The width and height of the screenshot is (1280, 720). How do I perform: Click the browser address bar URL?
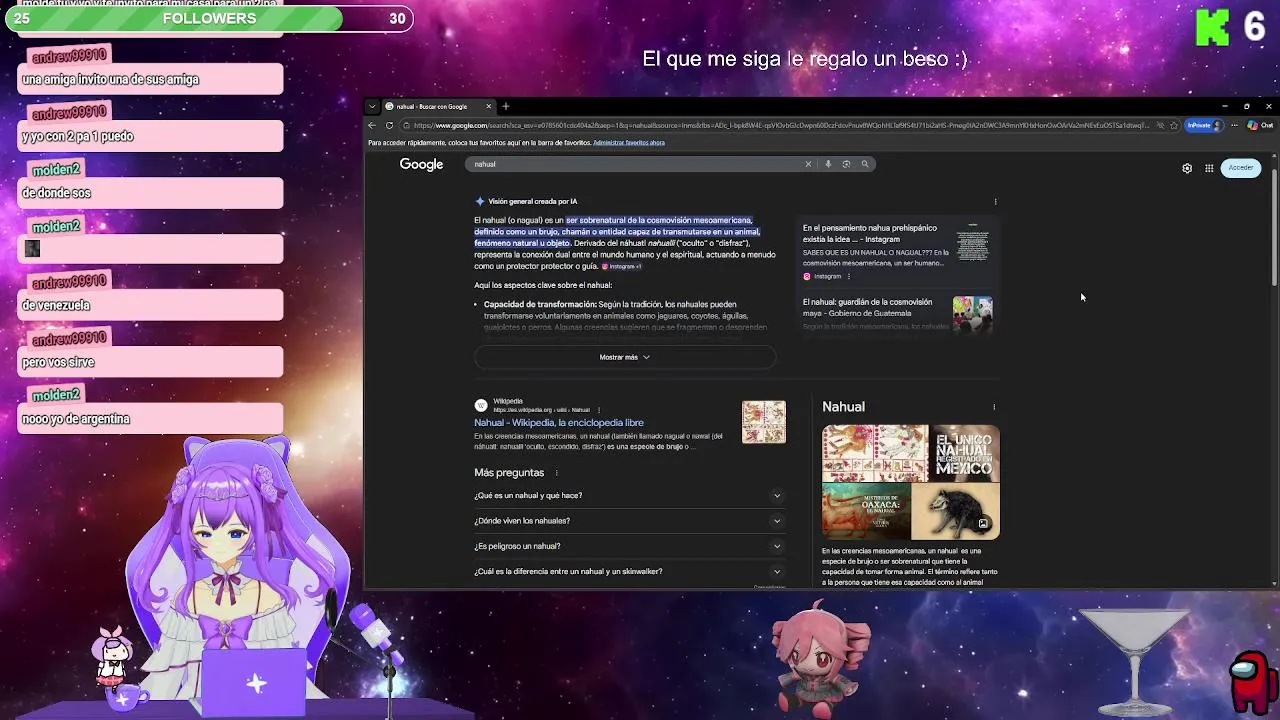(x=780, y=126)
